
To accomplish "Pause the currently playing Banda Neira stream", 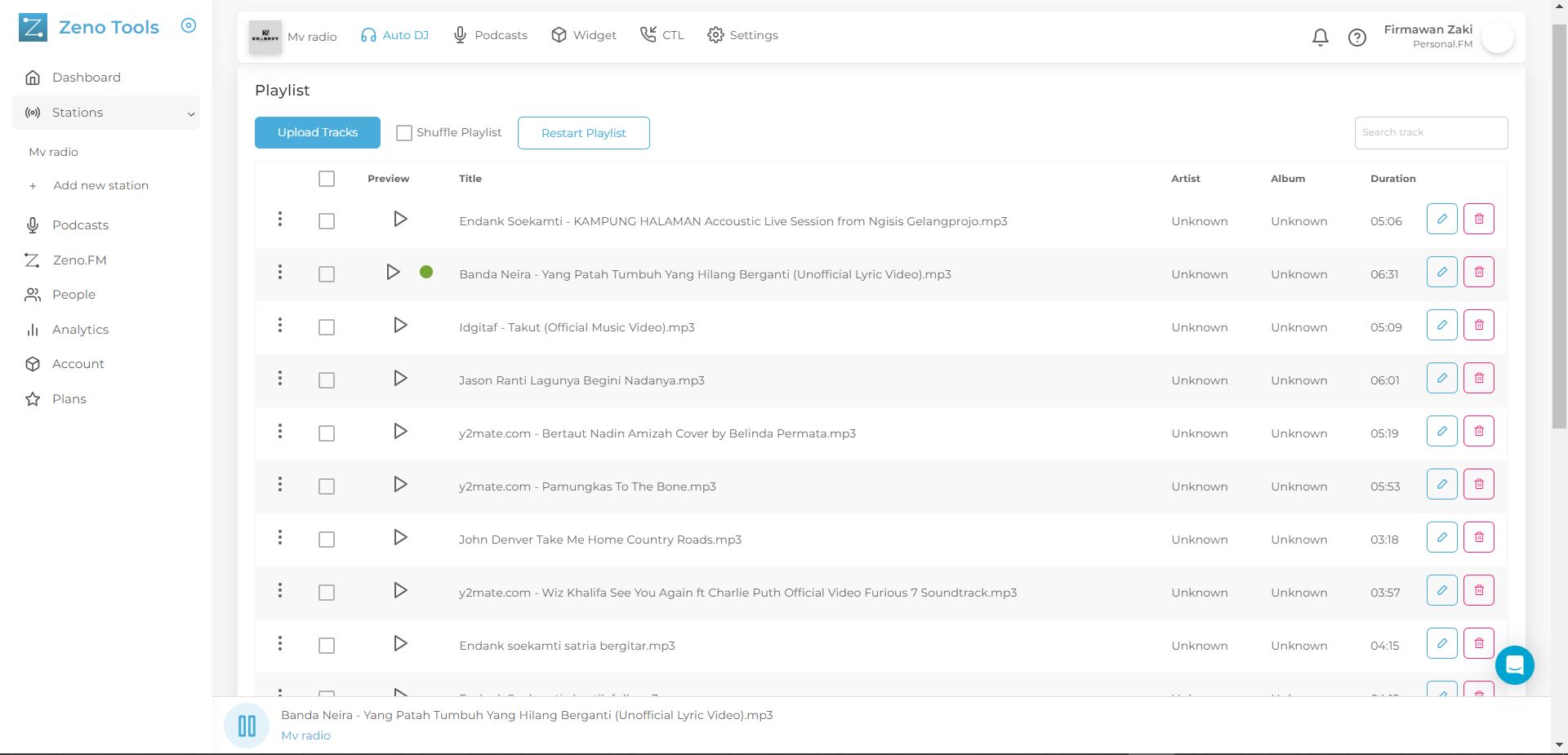I will tap(247, 726).
